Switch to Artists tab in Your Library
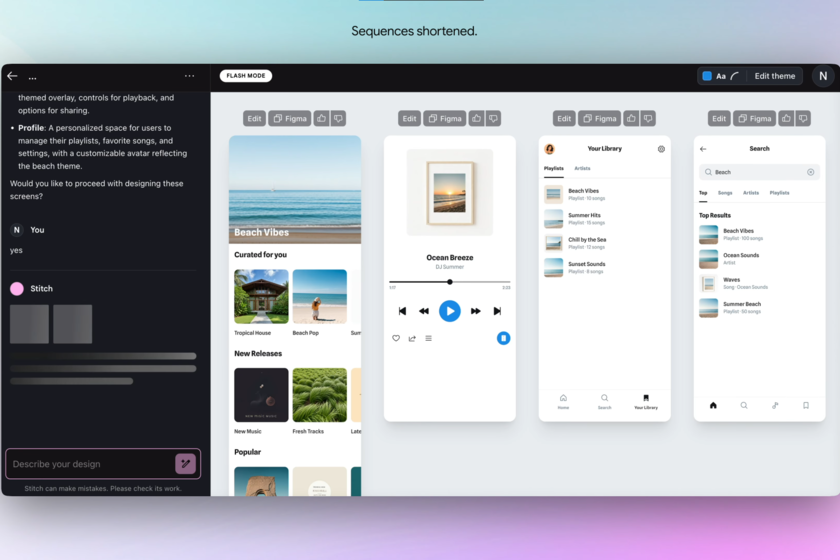840x560 pixels. 582,168
